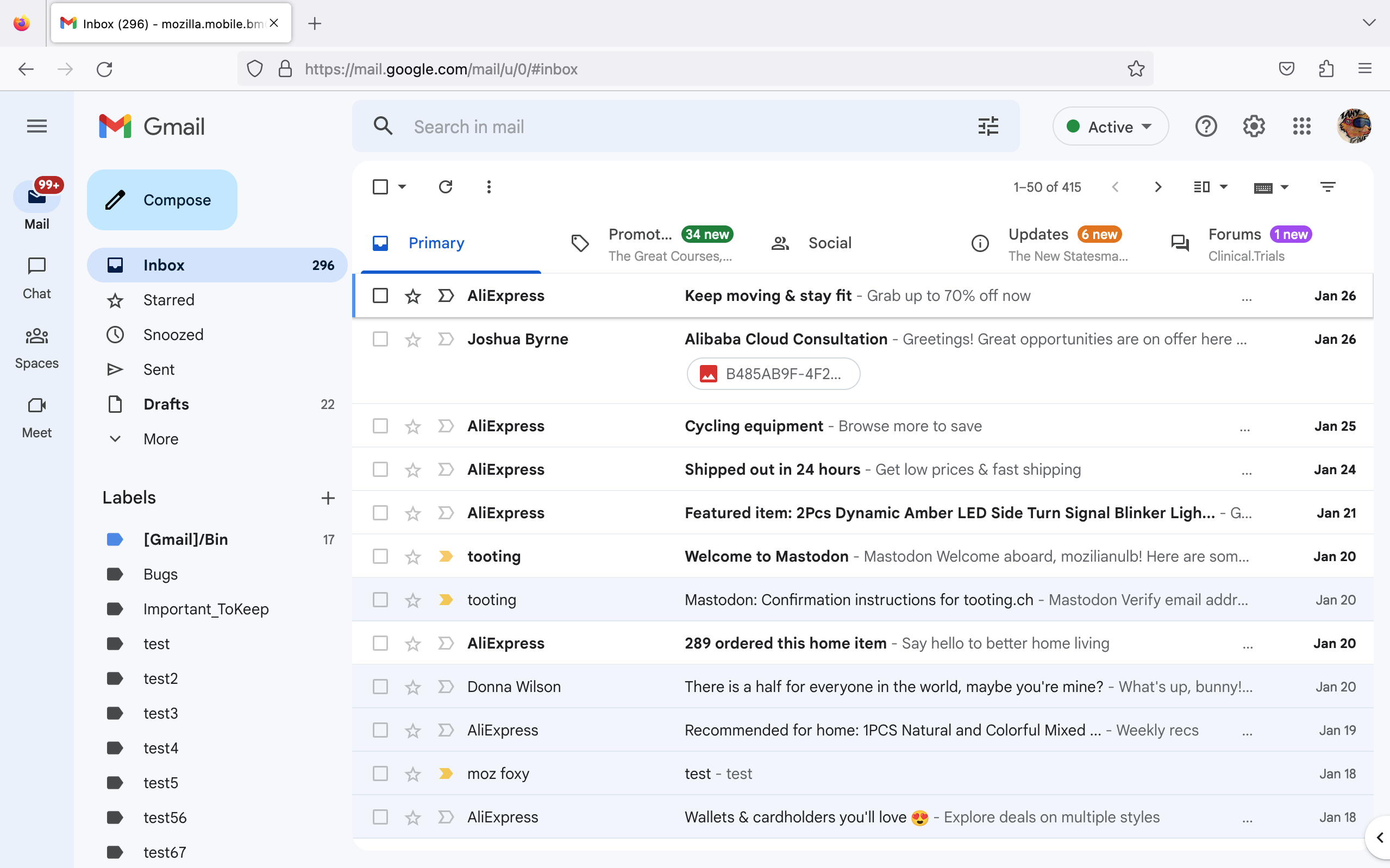1390x868 pixels.
Task: Open the Compose email pencil icon
Action: tap(115, 200)
